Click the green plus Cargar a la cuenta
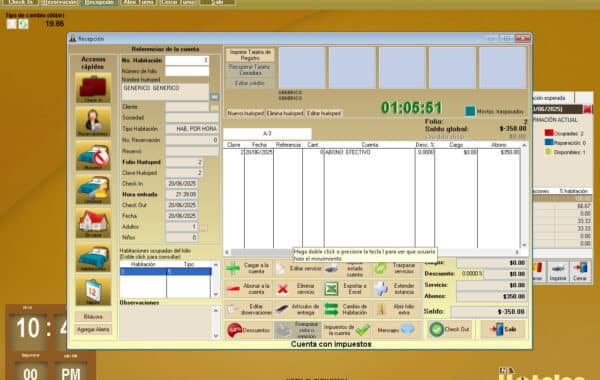This screenshot has width=600, height=380. pos(233,268)
